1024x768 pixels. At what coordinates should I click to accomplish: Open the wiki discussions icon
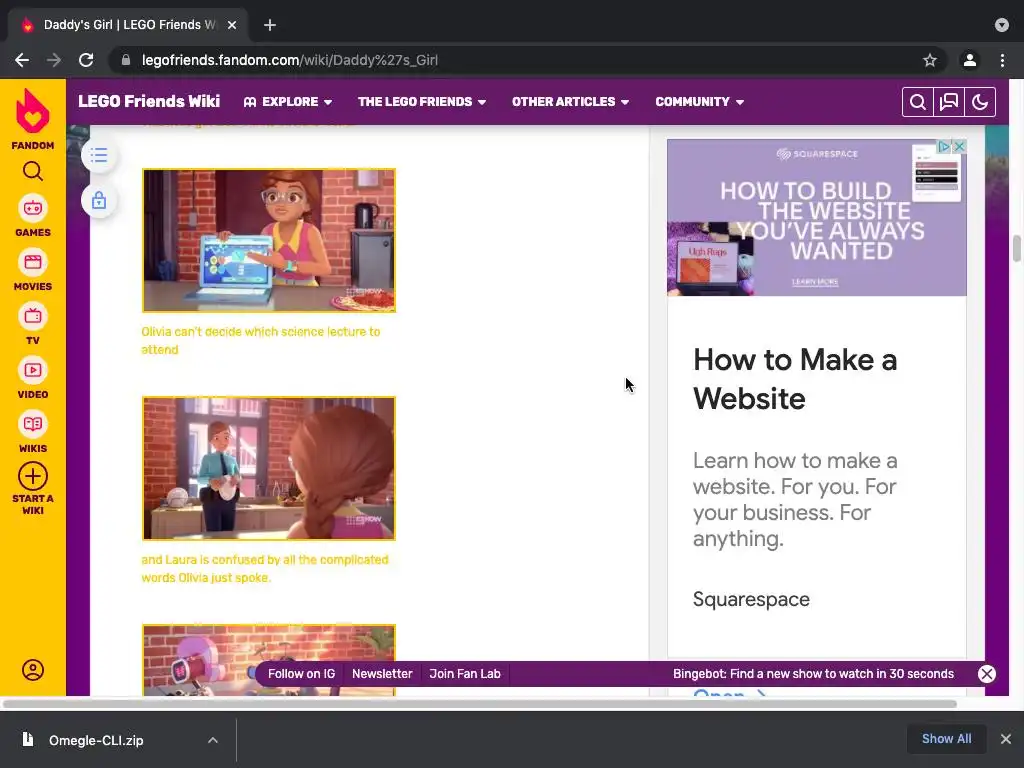[x=949, y=102]
